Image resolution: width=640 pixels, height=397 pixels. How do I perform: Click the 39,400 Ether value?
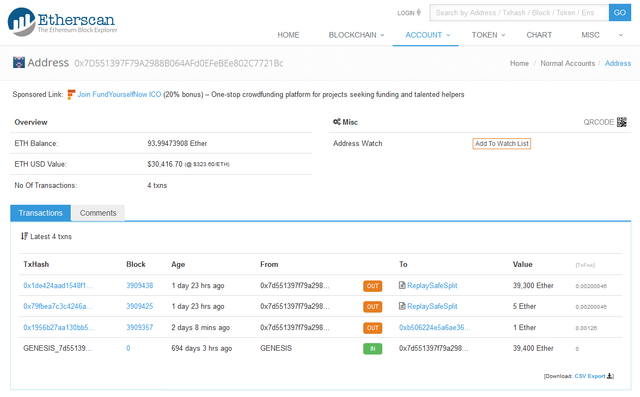point(533,348)
